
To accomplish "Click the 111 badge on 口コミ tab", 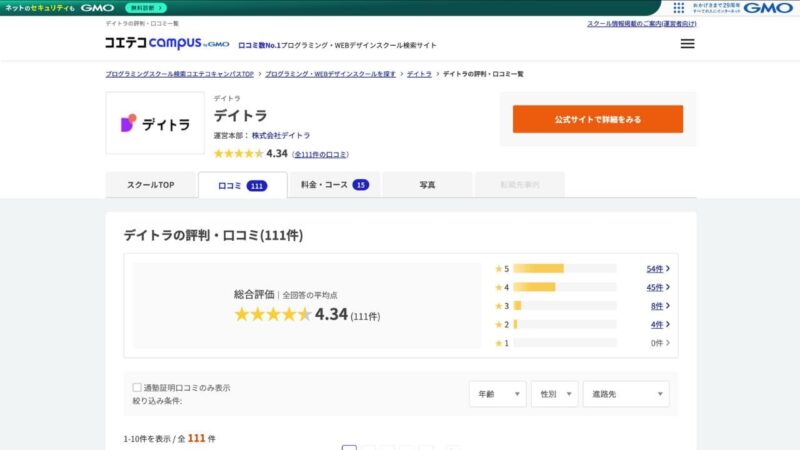I will (257, 186).
